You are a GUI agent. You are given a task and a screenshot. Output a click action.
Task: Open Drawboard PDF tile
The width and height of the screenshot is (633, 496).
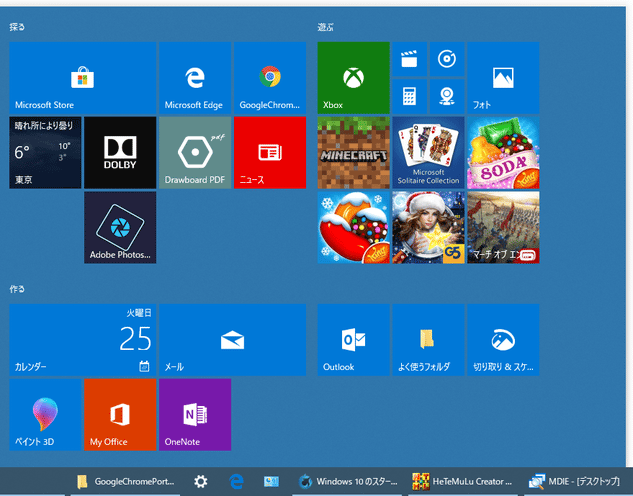pos(195,153)
